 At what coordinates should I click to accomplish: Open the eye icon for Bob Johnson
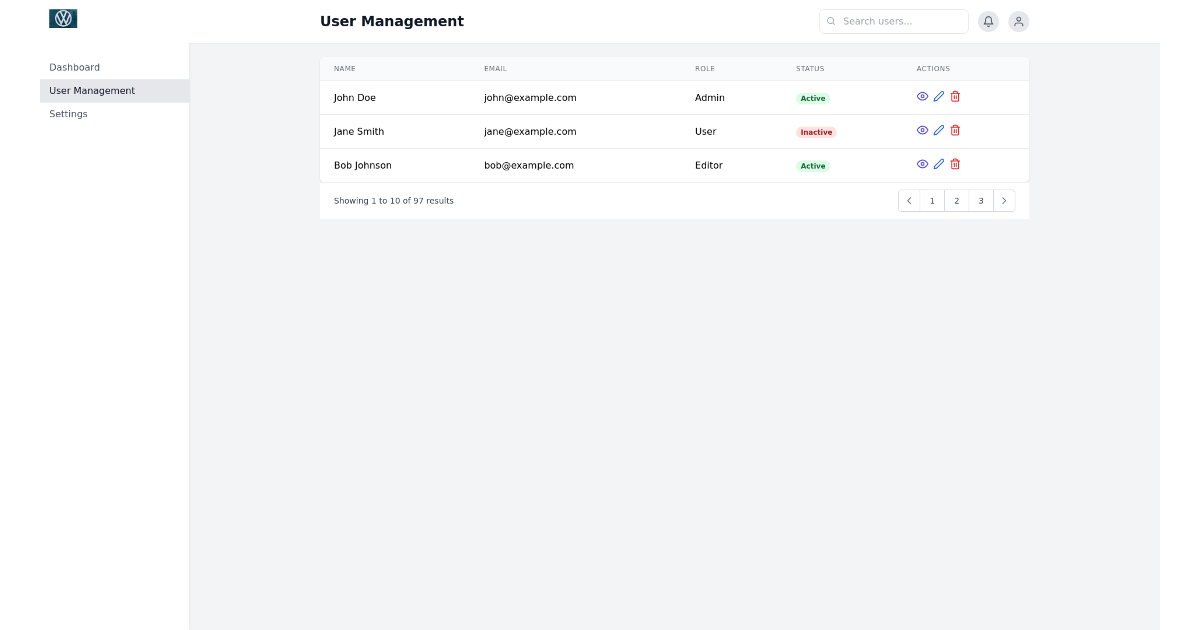[x=922, y=164]
